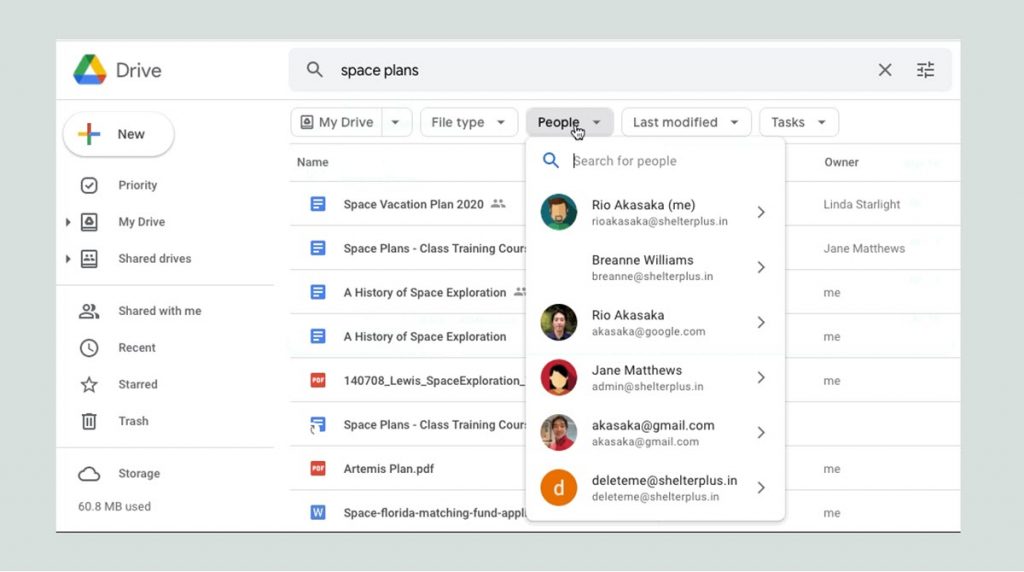
Task: Click the 60.8 MB used text
Action: click(114, 507)
